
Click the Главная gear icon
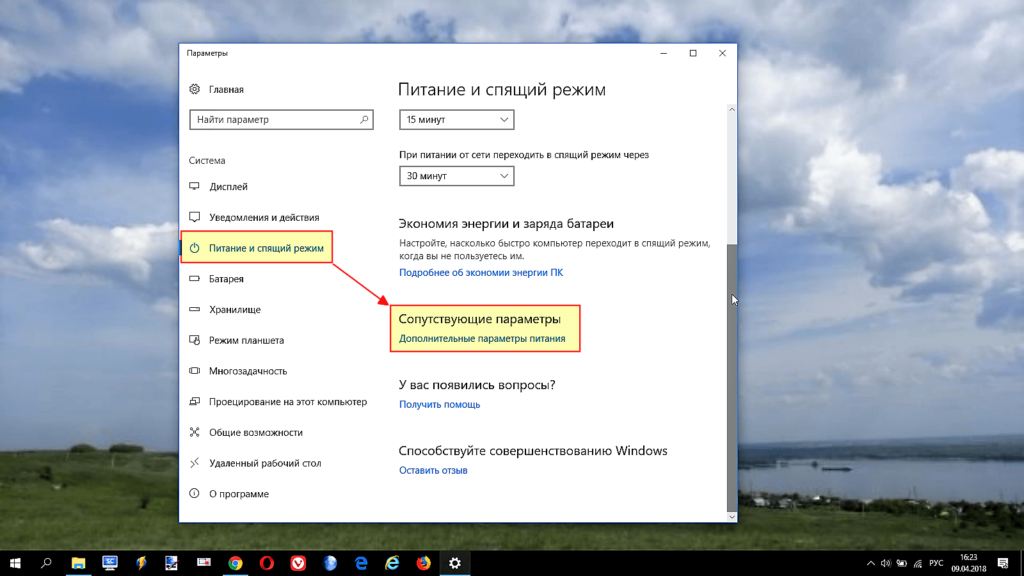point(195,89)
